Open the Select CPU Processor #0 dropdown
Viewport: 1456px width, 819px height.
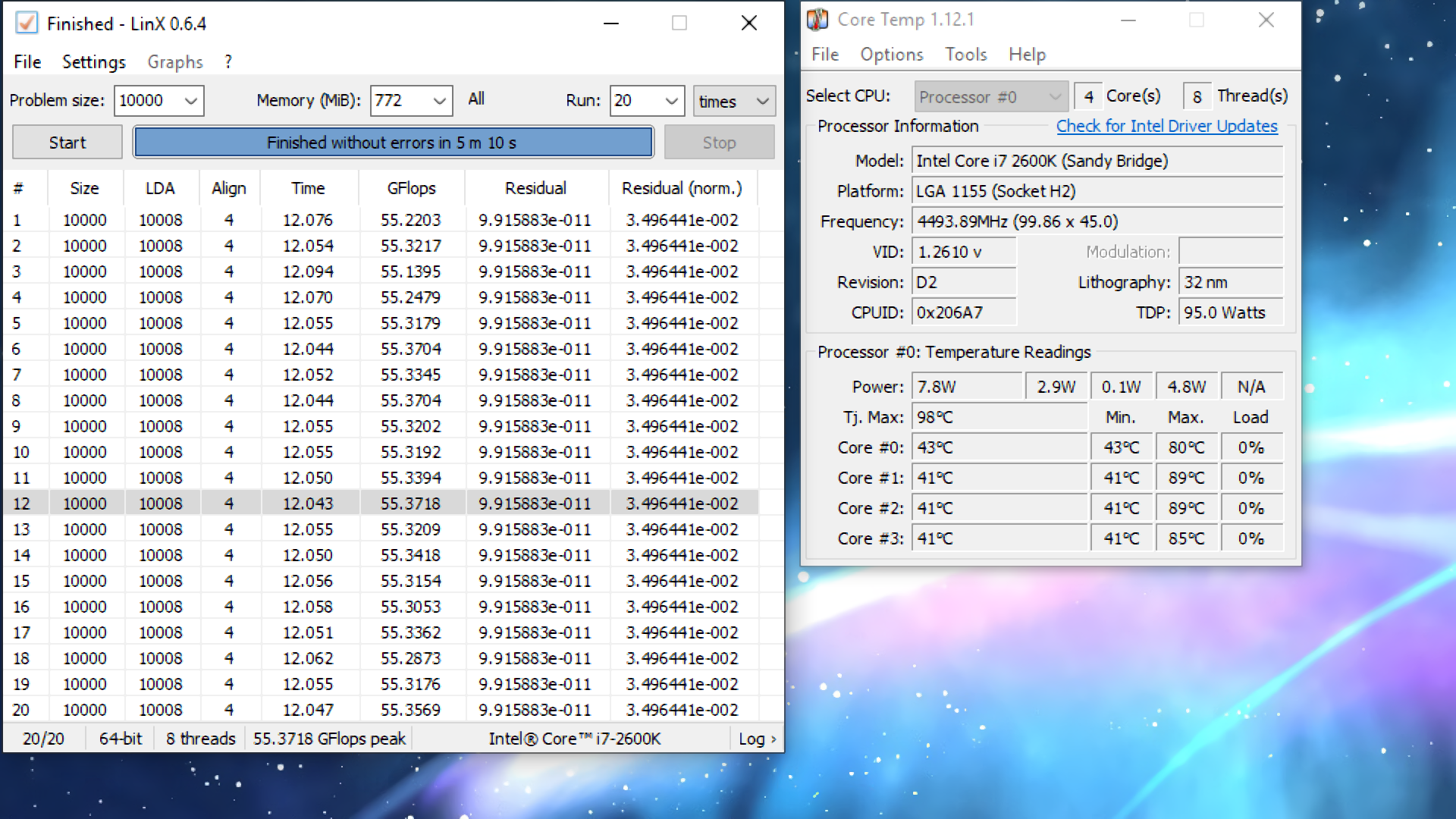pos(991,97)
